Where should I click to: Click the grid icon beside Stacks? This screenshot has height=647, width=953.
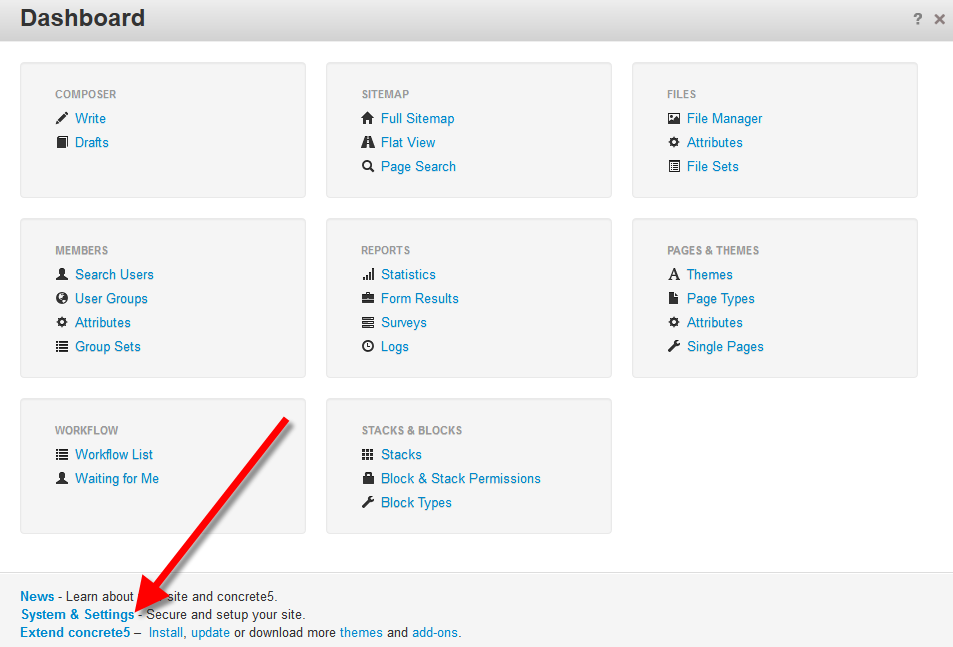[368, 454]
